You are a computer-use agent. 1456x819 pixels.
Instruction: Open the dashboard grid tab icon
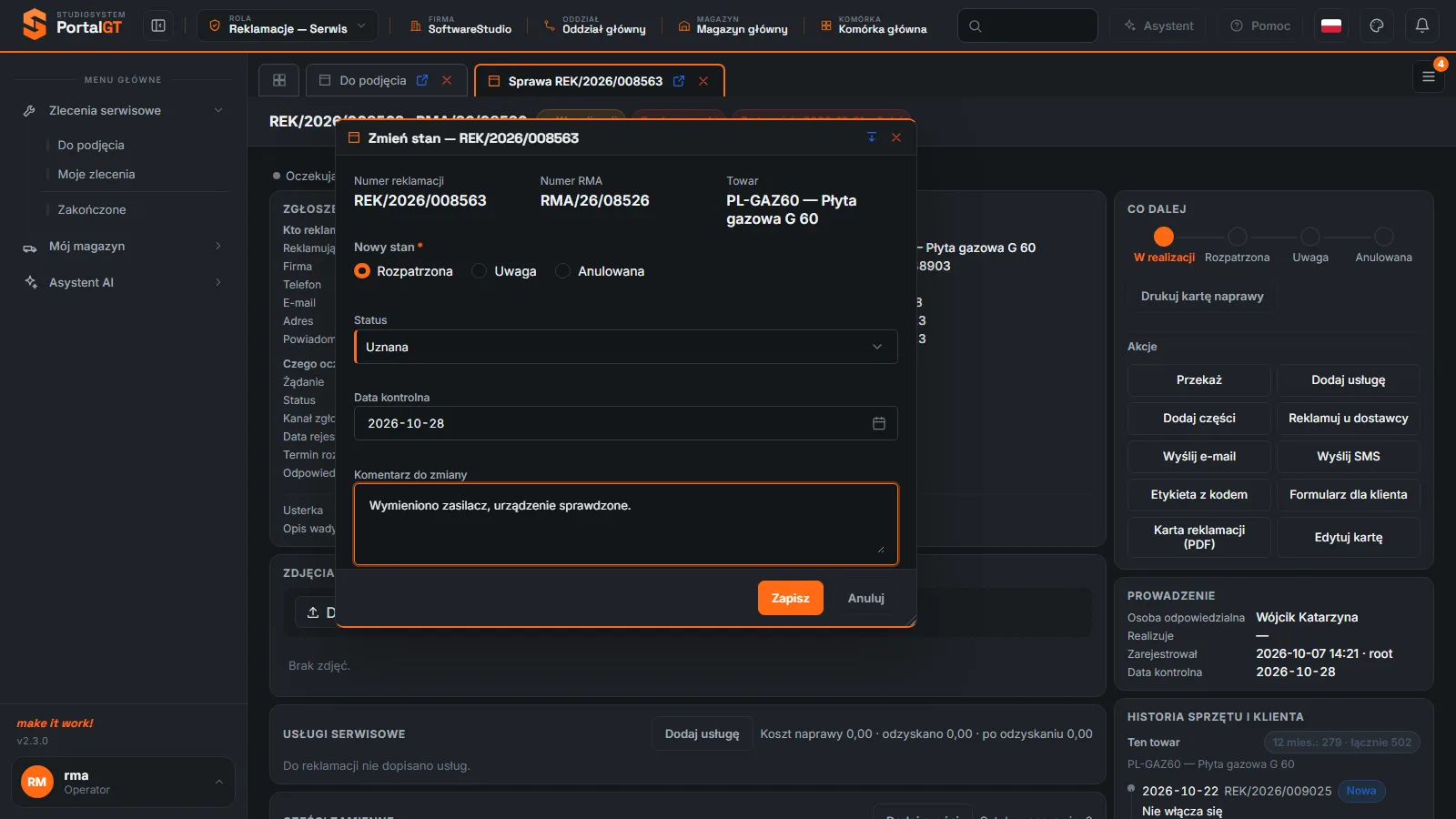[x=279, y=80]
